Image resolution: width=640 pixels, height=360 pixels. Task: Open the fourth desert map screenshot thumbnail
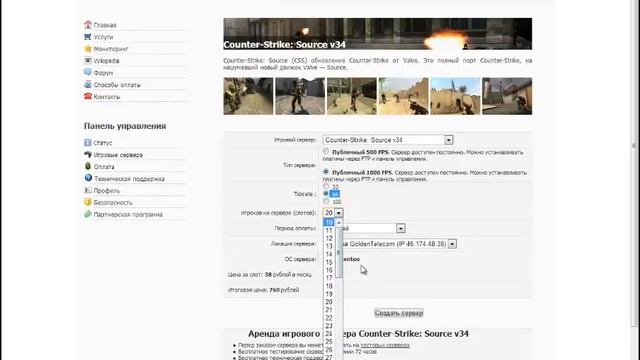[x=404, y=96]
